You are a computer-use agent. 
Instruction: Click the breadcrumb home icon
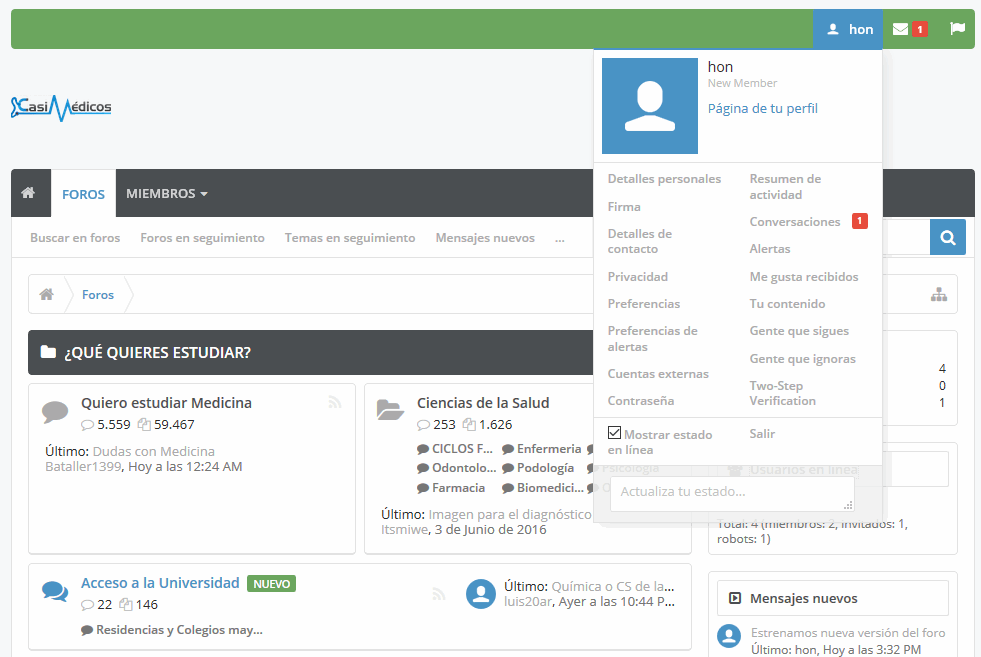[46, 294]
